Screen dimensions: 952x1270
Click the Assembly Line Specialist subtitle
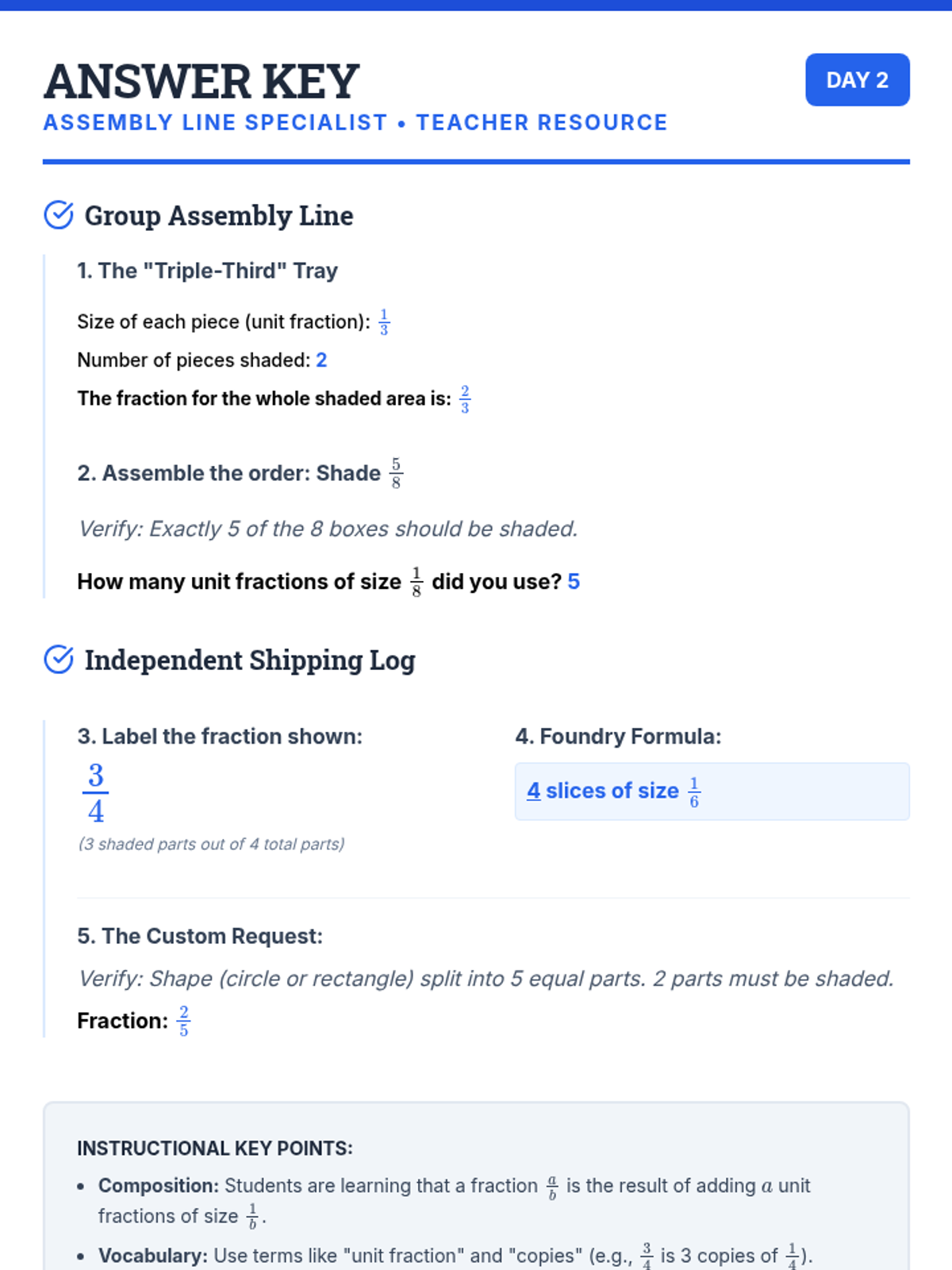355,123
